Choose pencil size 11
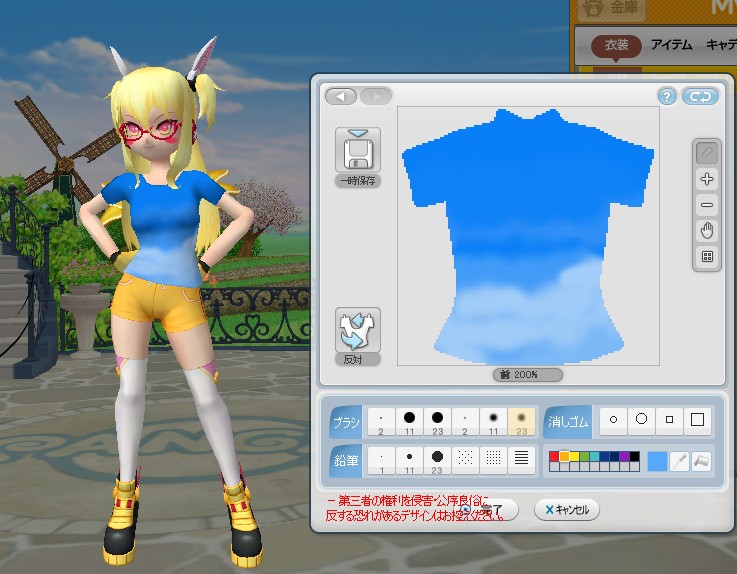The width and height of the screenshot is (737, 574). pyautogui.click(x=409, y=460)
